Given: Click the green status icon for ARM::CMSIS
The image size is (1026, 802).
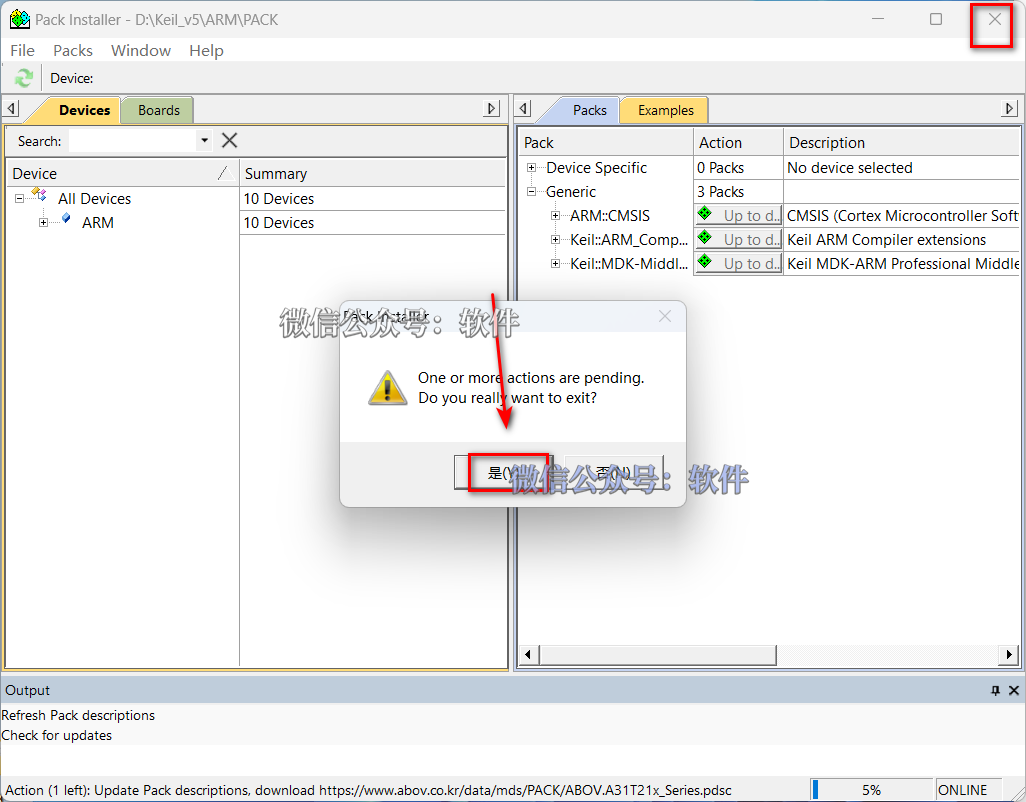Looking at the screenshot, I should [705, 213].
